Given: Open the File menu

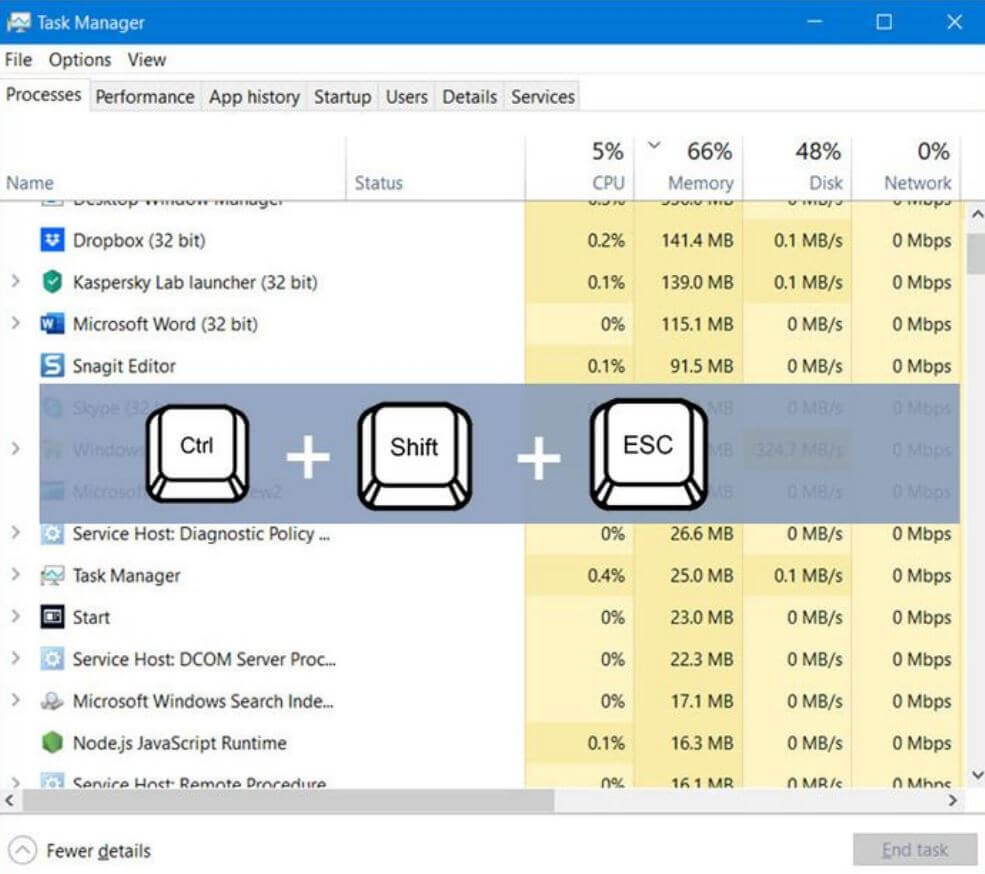Looking at the screenshot, I should pos(18,60).
